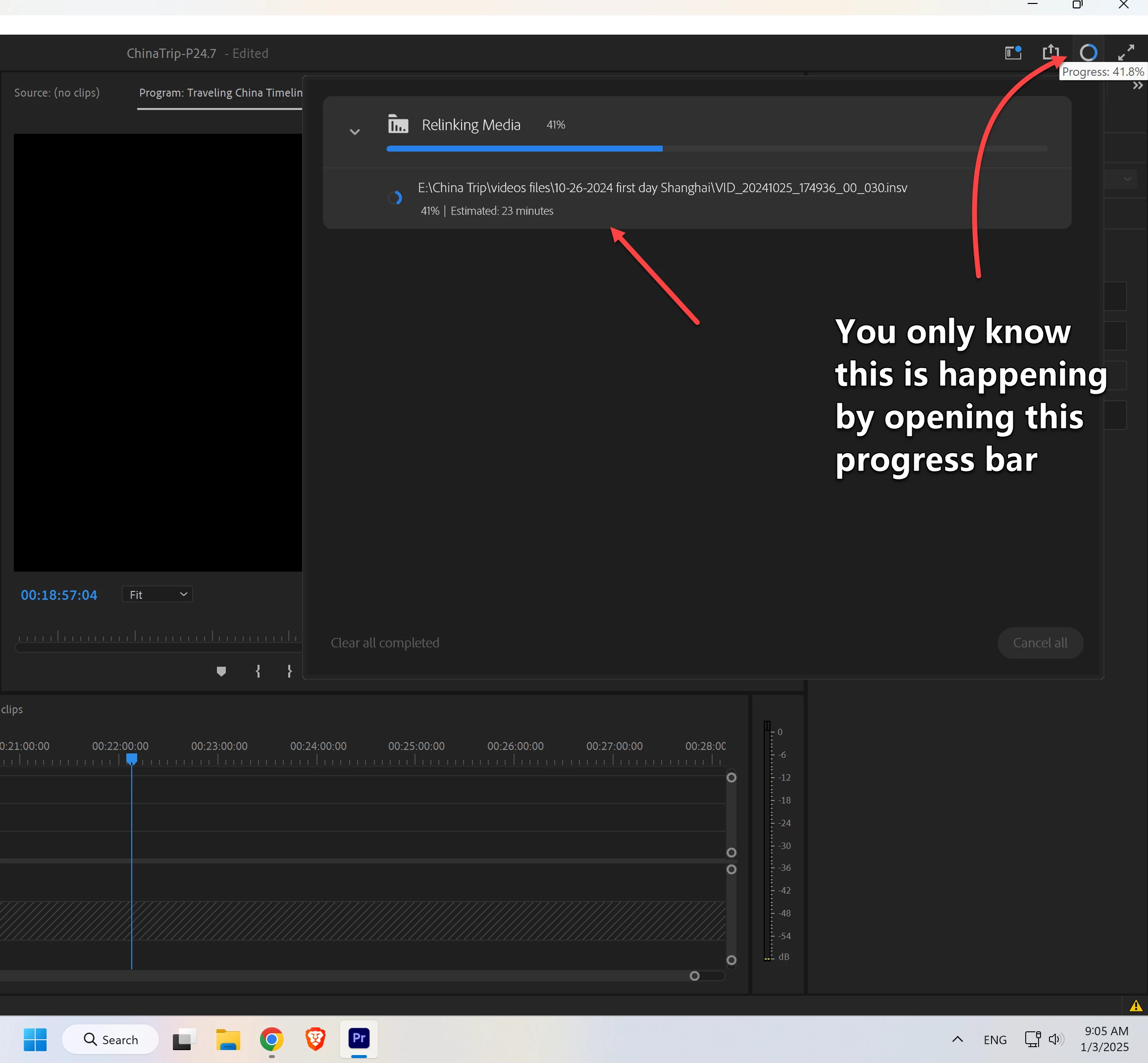The image size is (1148, 1063).
Task: Toggle full screen video output icon
Action: coord(1126,53)
